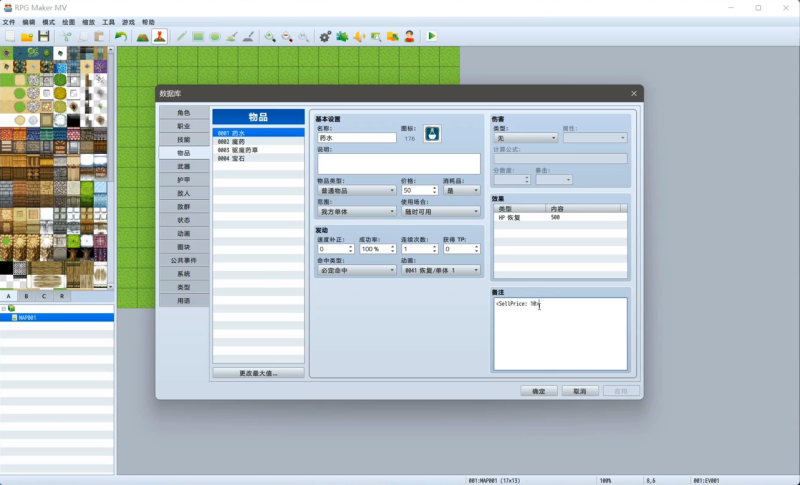Viewport: 800px width, 485px height.
Task: Click the potion icon image in 基本设置
Action: point(432,134)
